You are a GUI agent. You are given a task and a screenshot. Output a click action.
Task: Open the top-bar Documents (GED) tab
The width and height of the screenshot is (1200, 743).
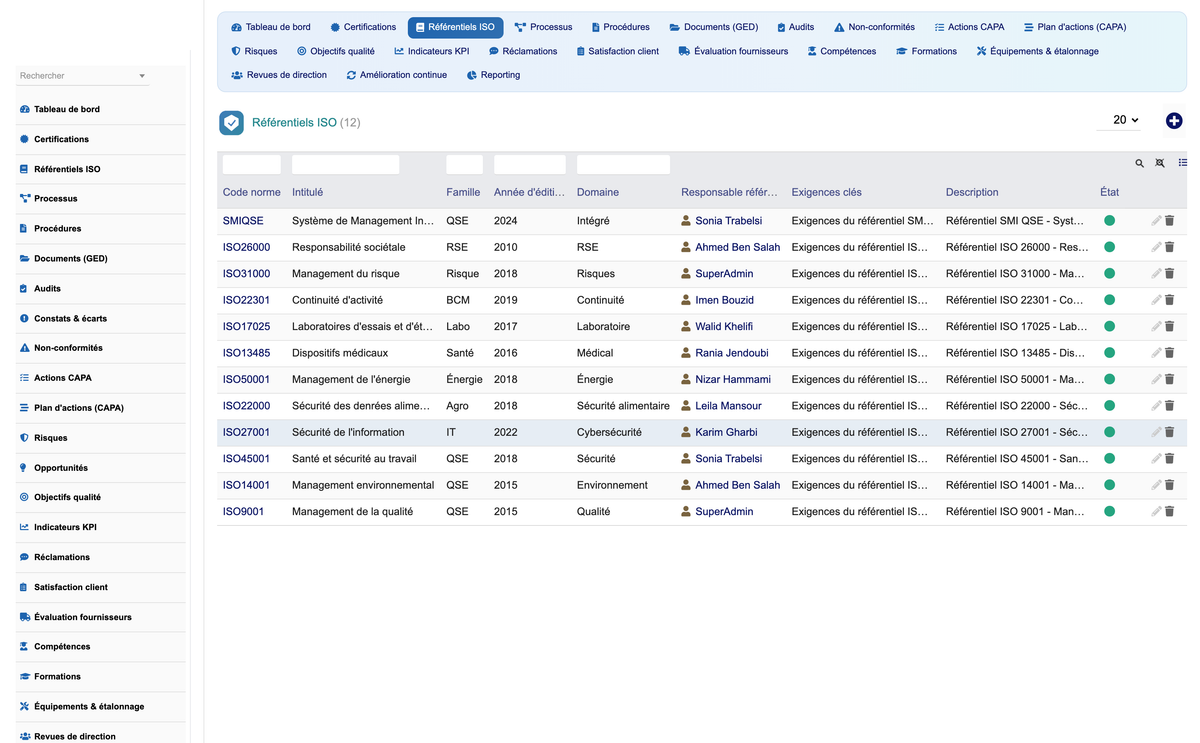(714, 27)
